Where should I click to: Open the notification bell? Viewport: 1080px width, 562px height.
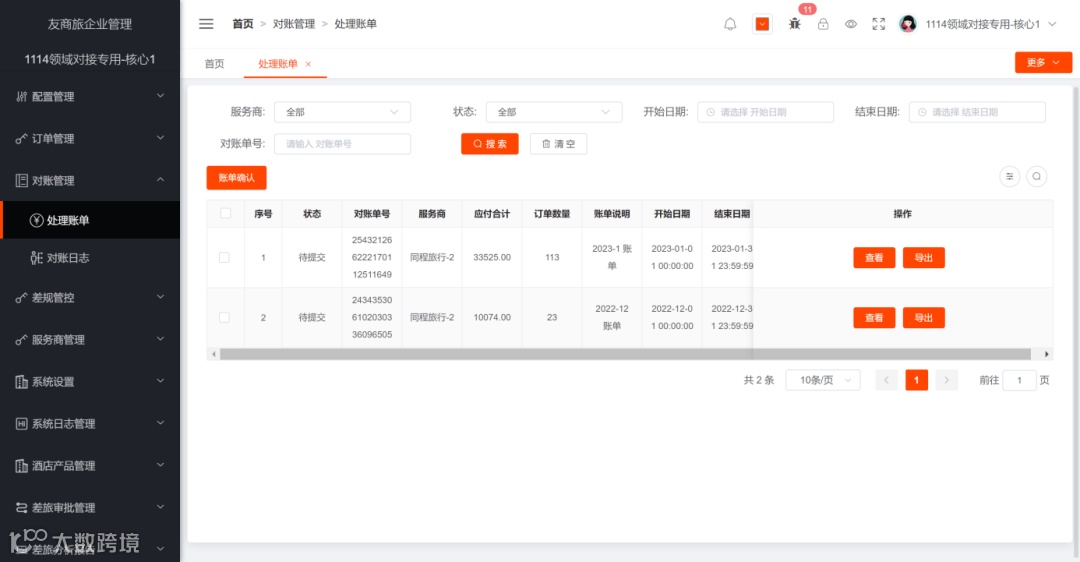pyautogui.click(x=730, y=24)
